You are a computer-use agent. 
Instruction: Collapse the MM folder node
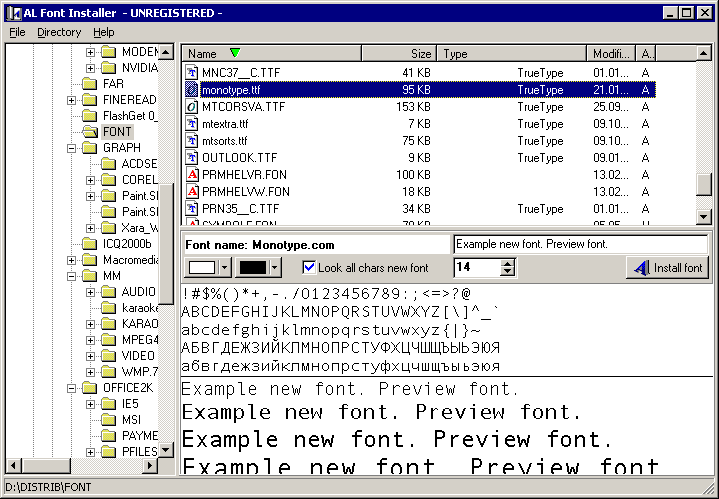[71, 277]
